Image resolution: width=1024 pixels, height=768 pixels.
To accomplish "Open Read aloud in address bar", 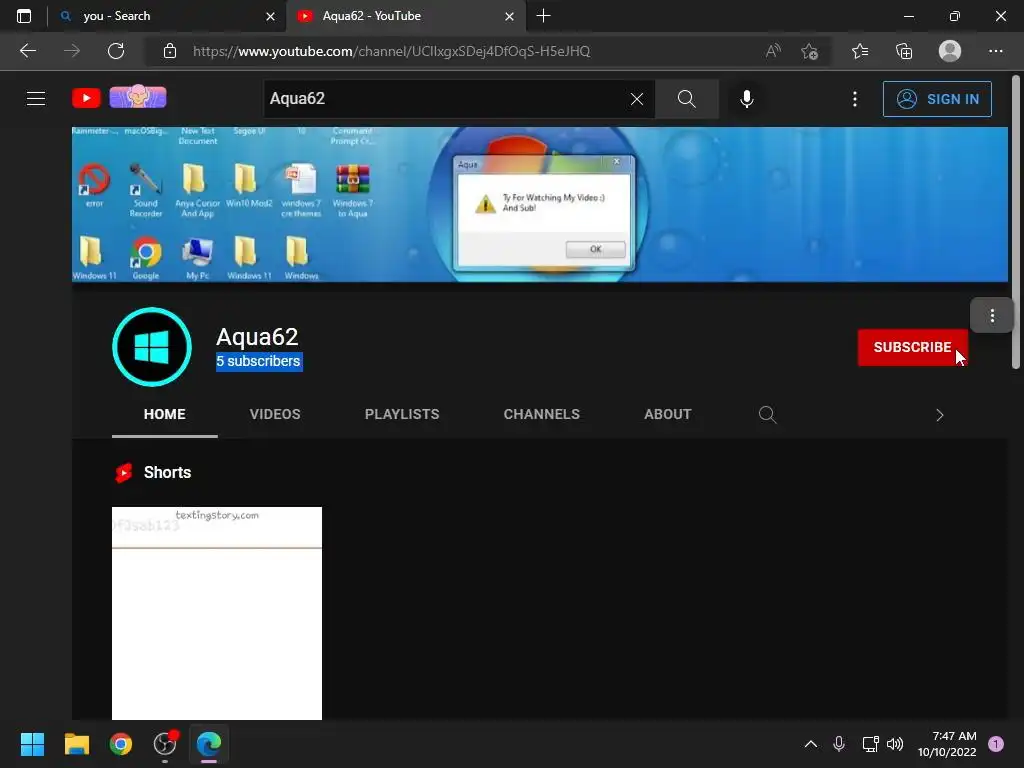I will coord(773,51).
